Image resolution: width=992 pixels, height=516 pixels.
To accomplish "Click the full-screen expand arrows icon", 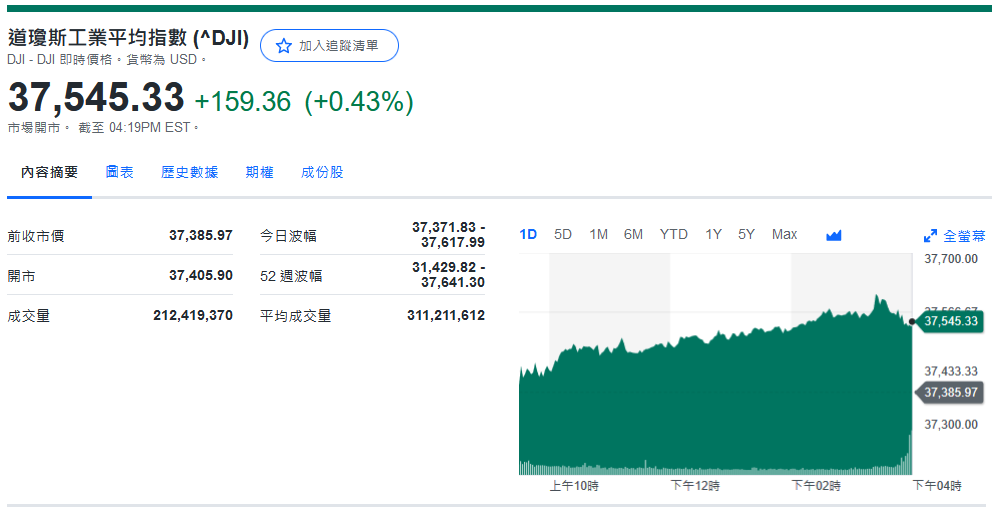I will coord(930,236).
